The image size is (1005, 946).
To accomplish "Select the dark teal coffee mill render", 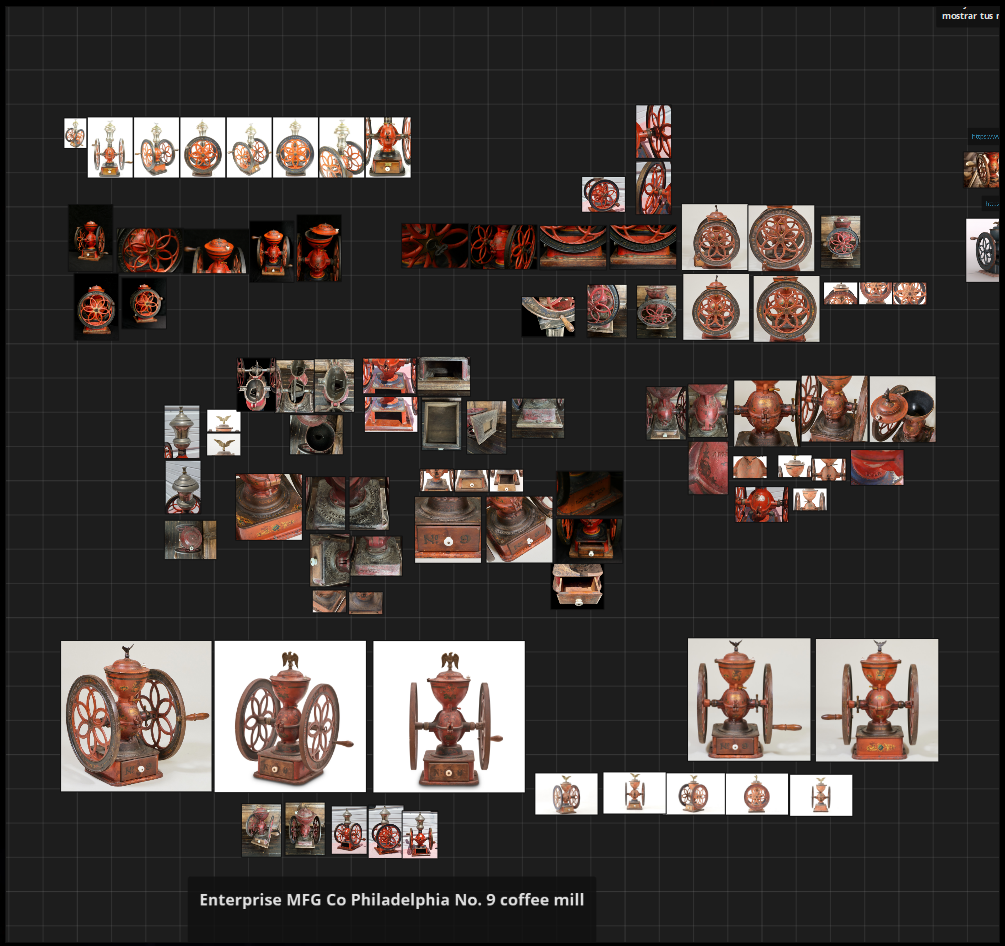I will [983, 250].
